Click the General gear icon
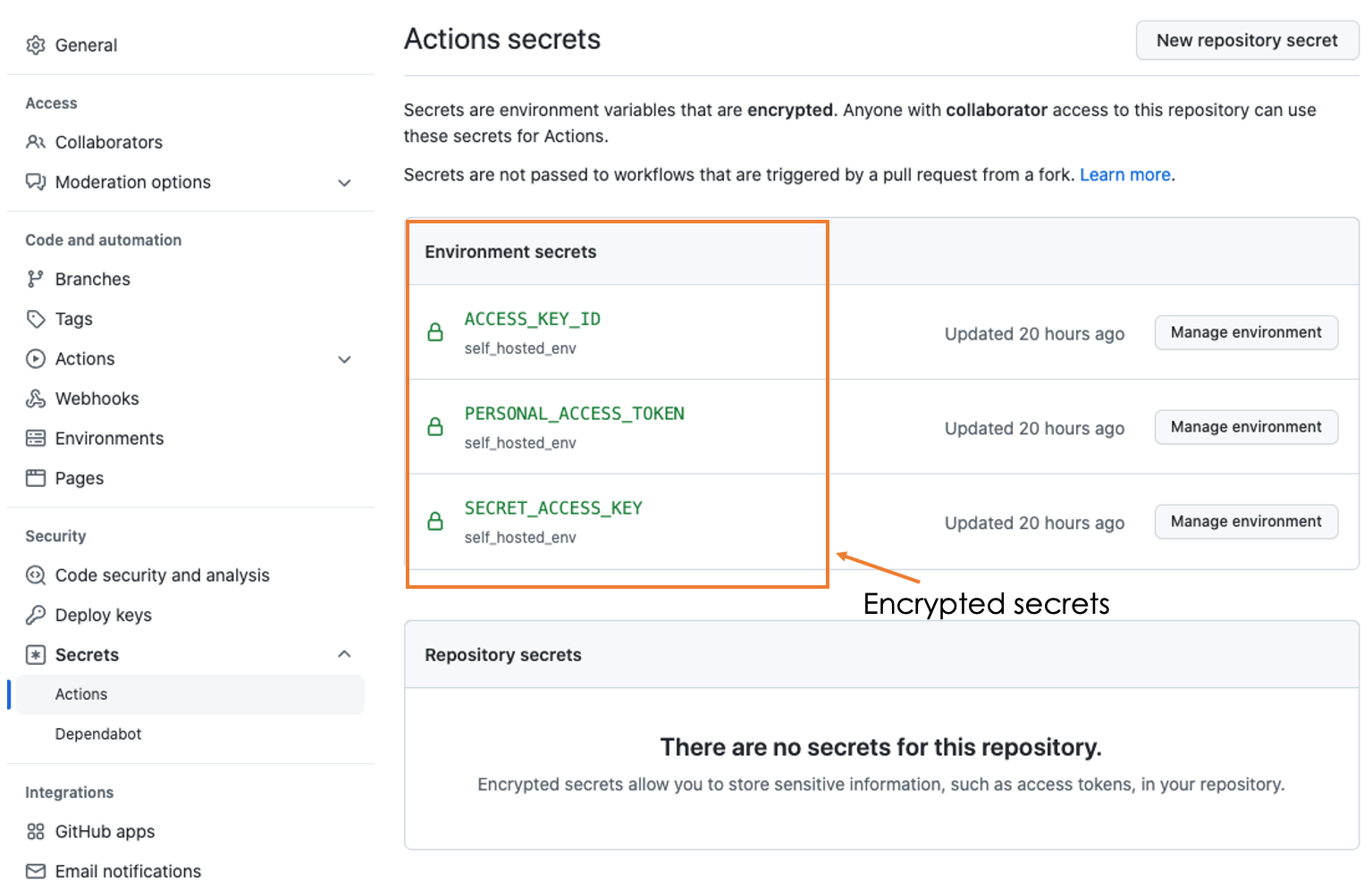 point(36,46)
